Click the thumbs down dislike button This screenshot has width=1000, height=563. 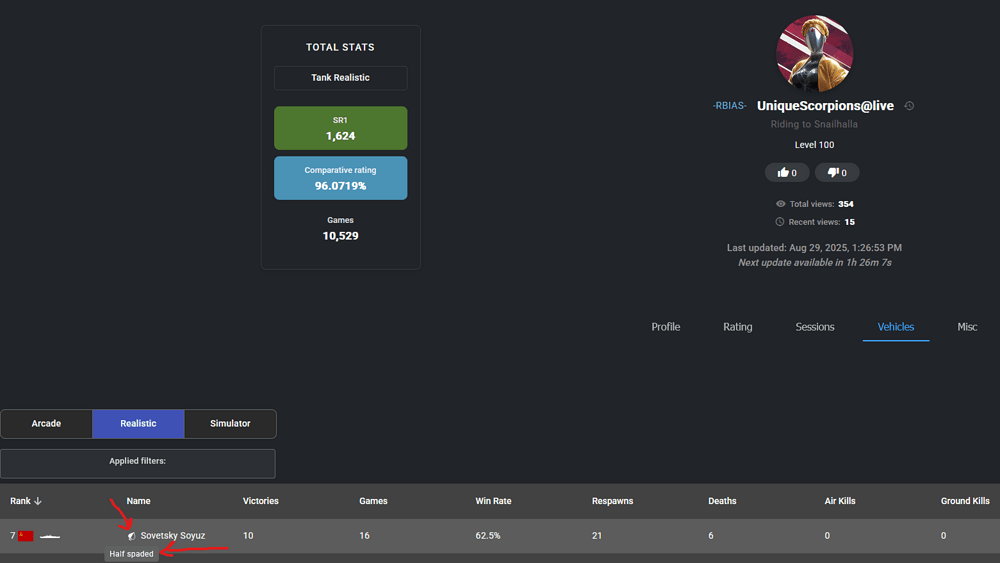(837, 173)
